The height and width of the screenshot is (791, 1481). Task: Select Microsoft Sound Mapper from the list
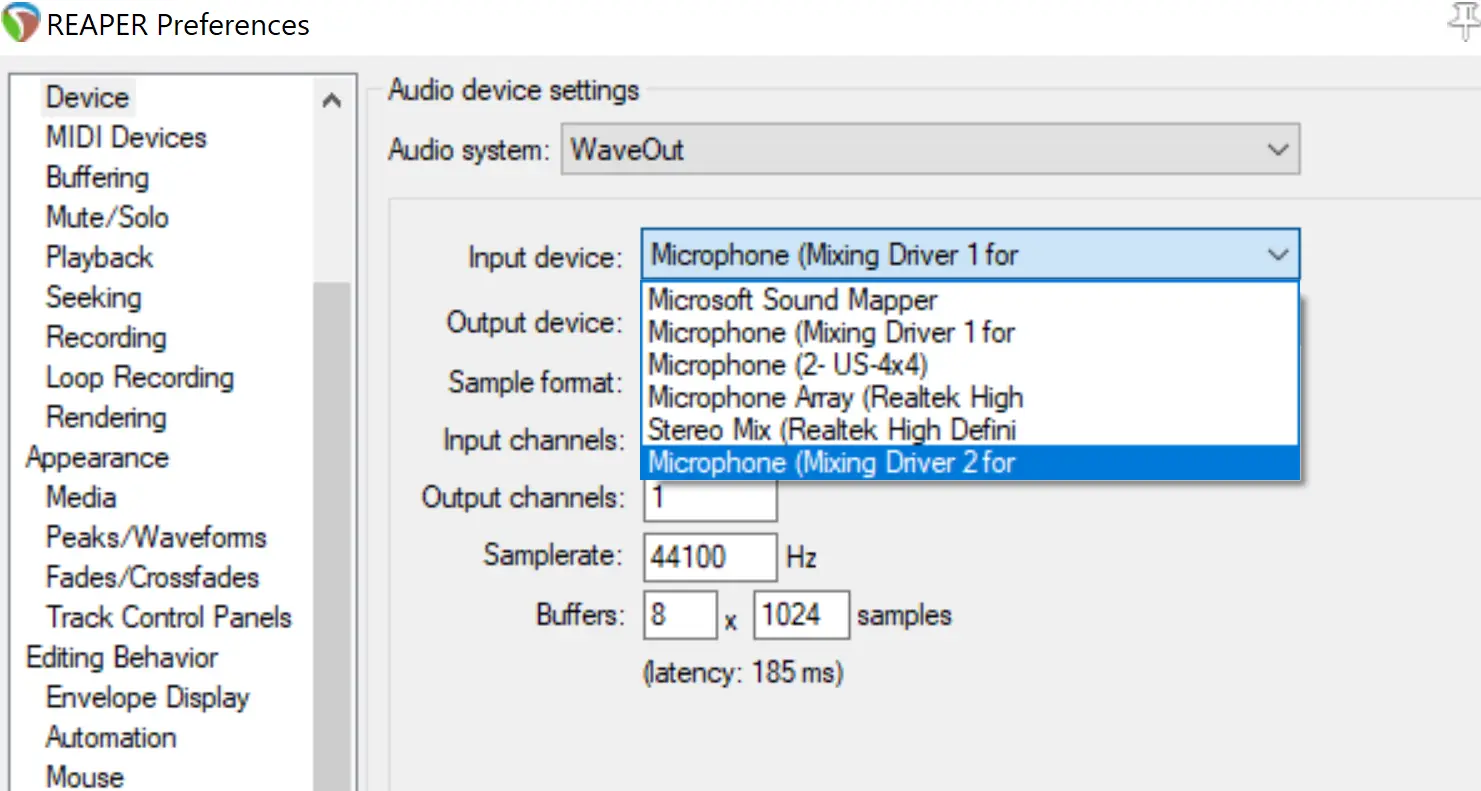point(792,300)
